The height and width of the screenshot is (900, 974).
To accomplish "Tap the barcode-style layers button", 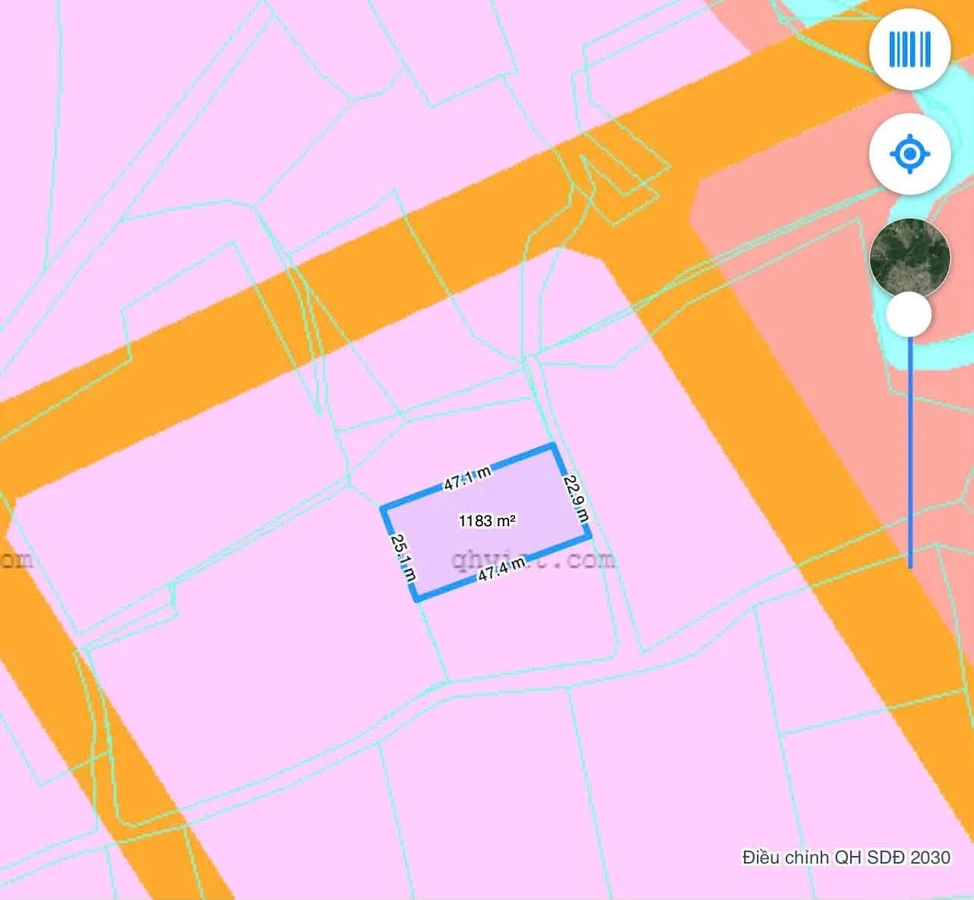I will (x=909, y=48).
